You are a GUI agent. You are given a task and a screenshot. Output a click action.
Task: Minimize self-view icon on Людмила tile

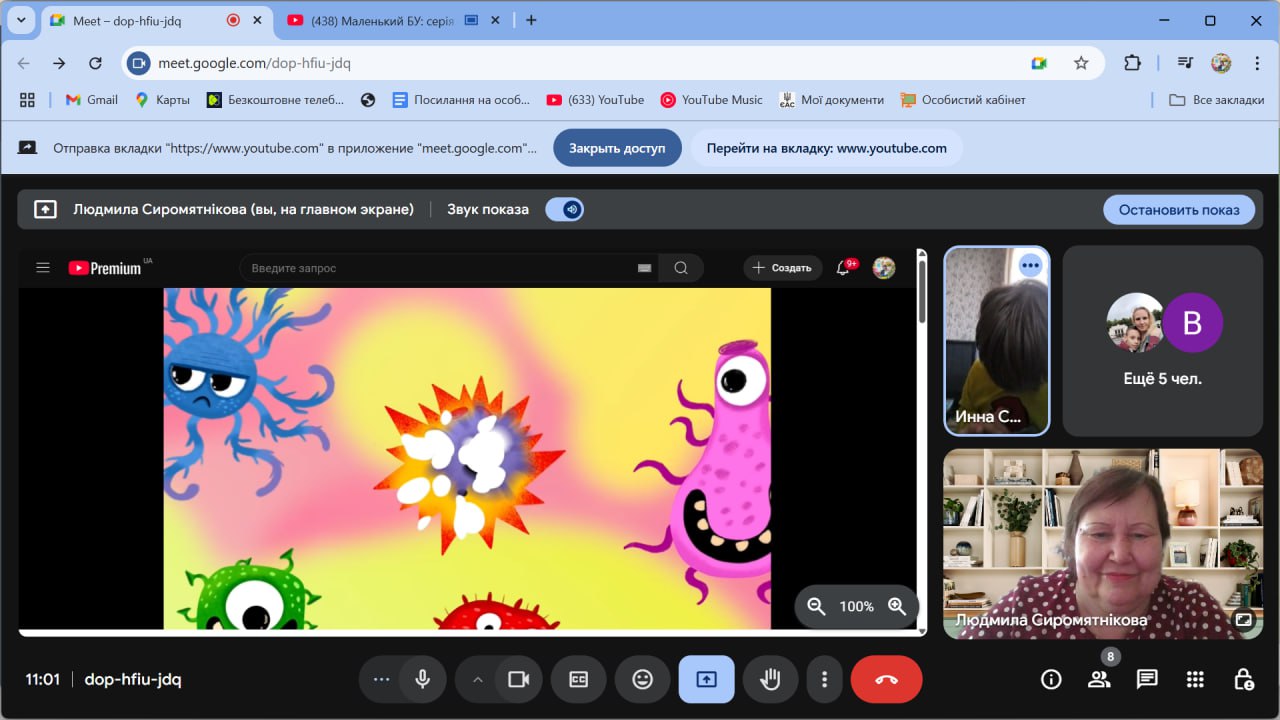[x=1243, y=619]
